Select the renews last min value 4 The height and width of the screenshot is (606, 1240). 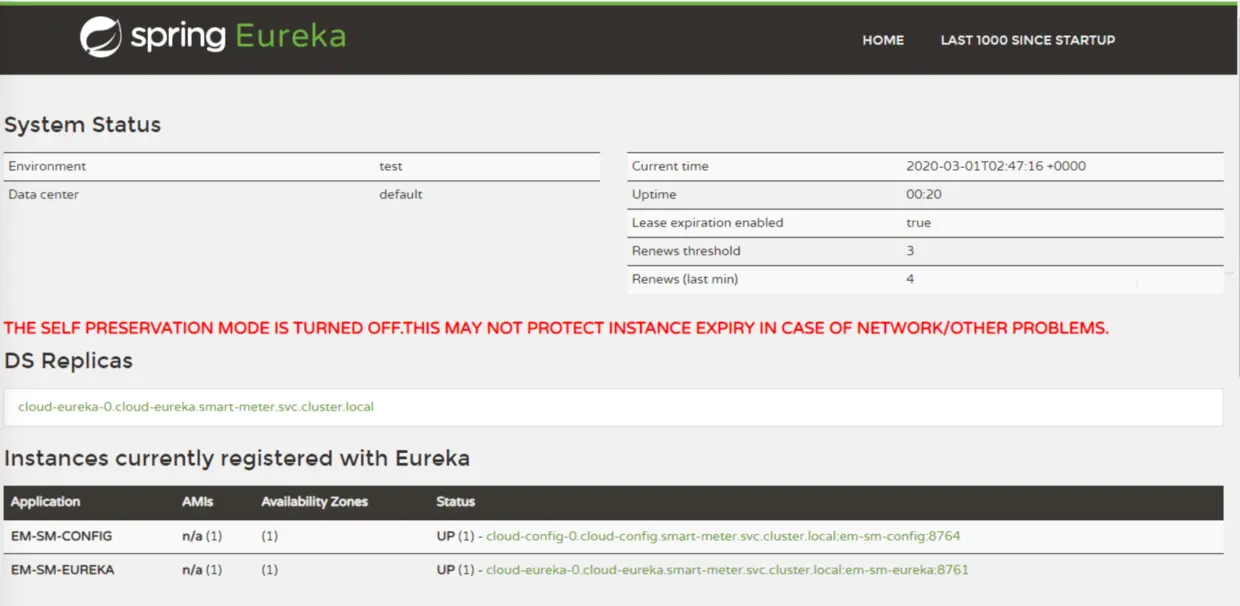(910, 279)
